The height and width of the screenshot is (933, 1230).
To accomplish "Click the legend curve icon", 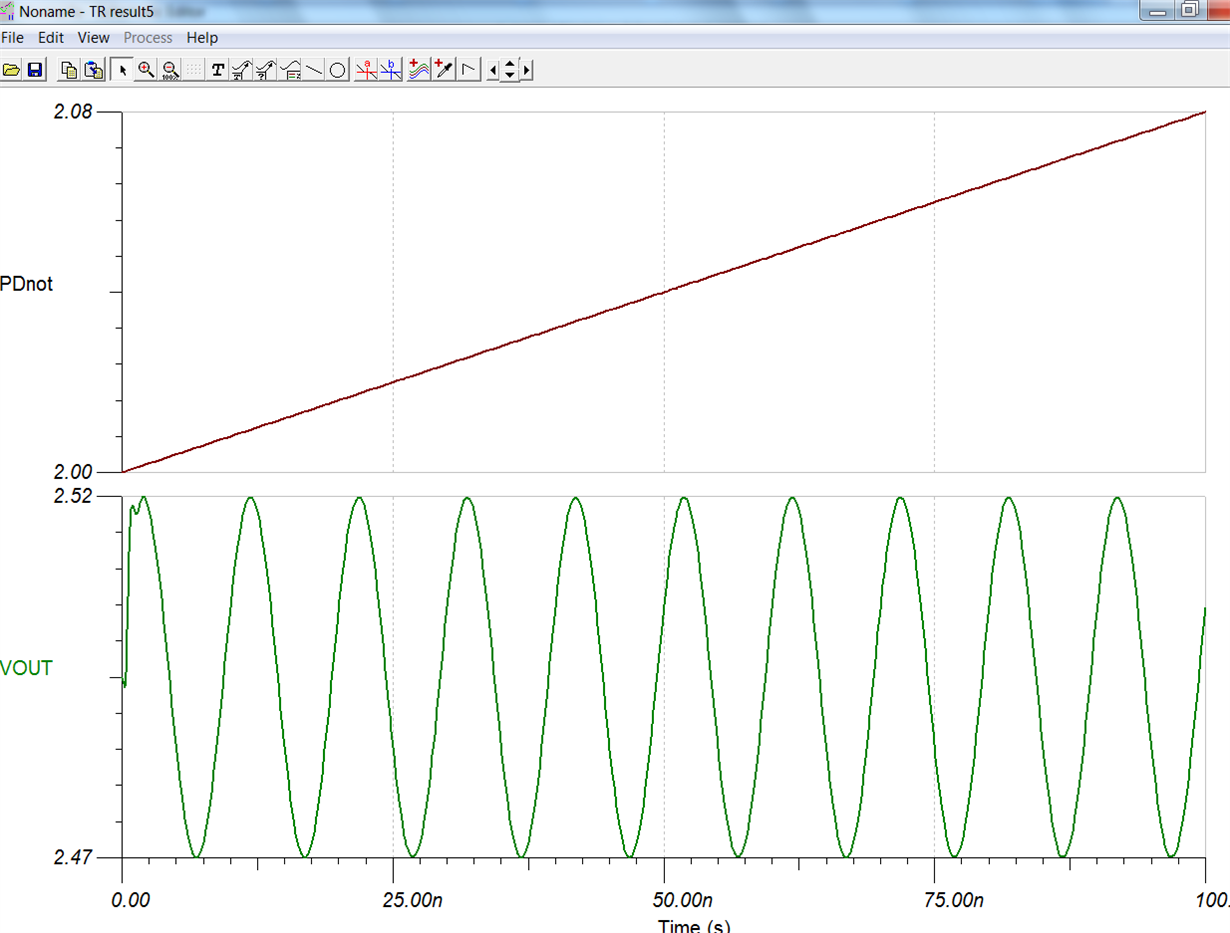I will [290, 70].
